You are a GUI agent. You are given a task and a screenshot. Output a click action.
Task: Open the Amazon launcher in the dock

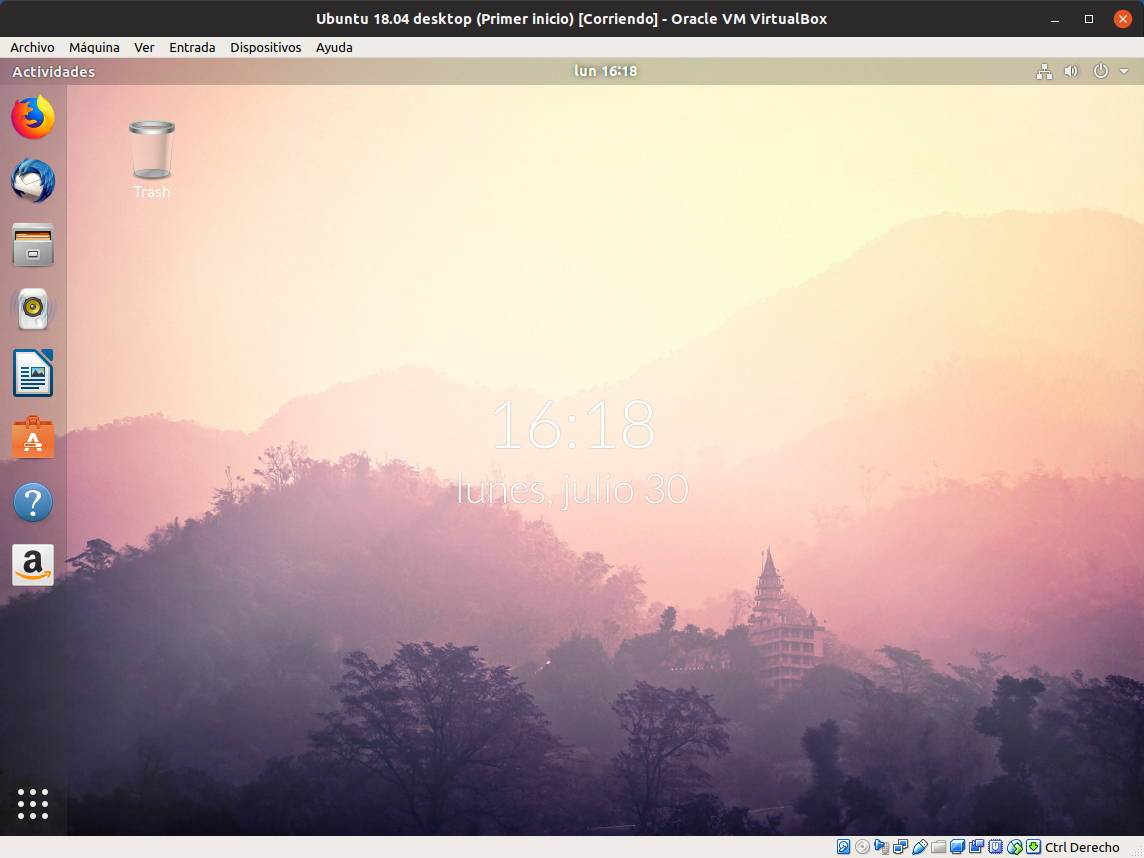[x=33, y=565]
